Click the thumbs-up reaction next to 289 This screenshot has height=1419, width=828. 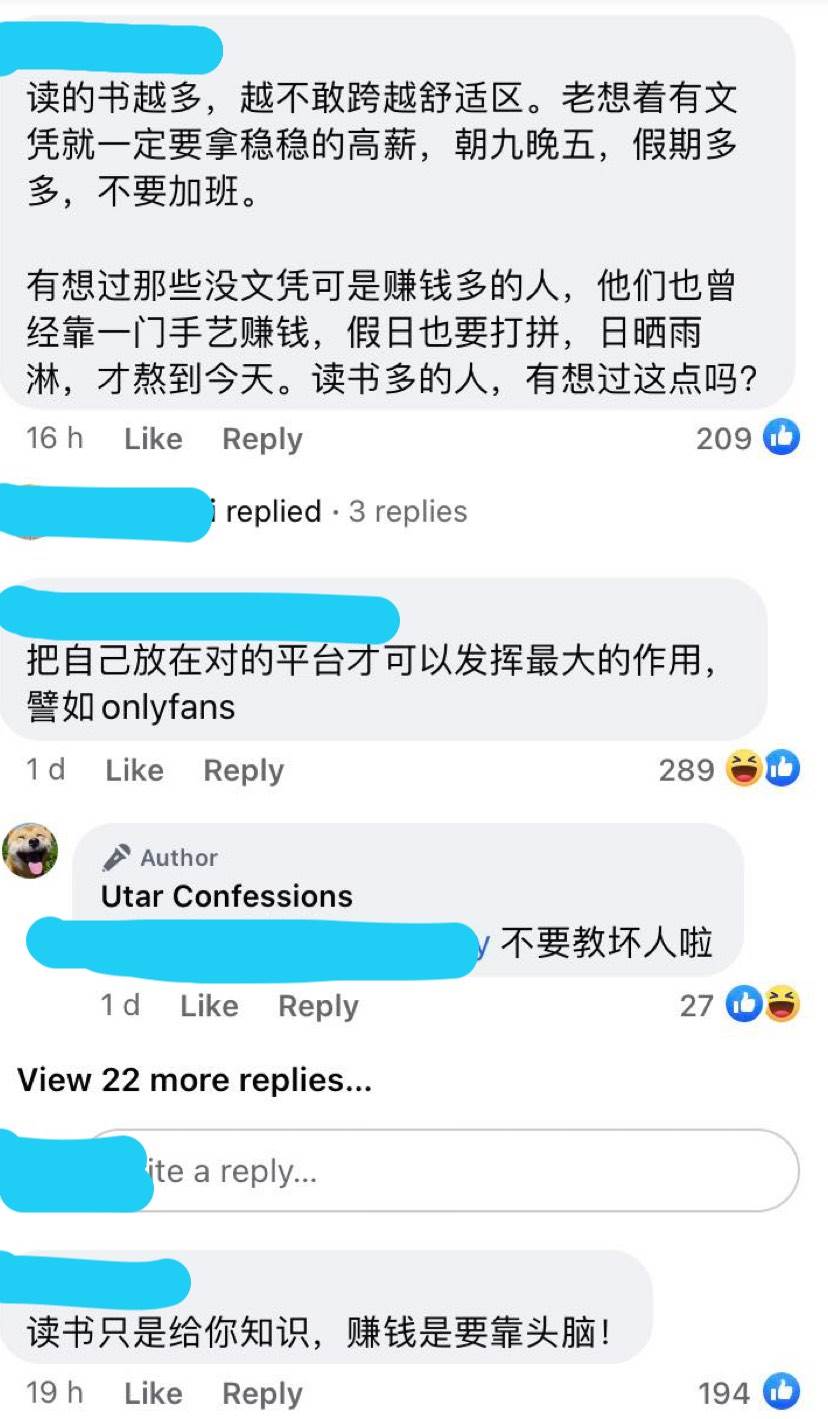(x=782, y=769)
